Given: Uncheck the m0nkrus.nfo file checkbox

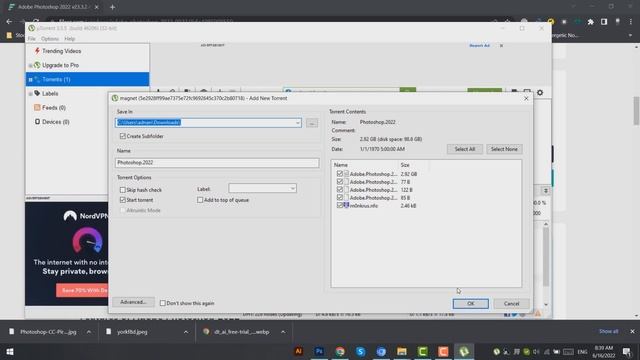Looking at the screenshot, I should (x=340, y=205).
